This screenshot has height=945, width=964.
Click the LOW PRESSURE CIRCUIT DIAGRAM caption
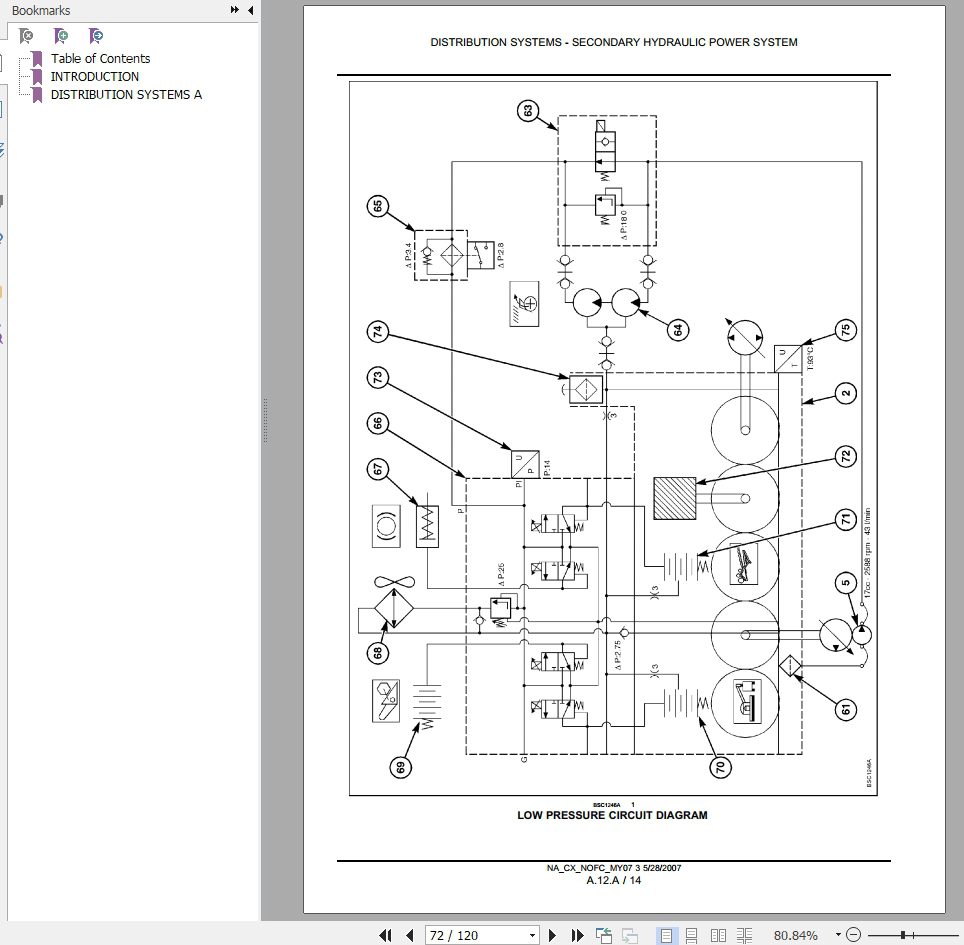612,815
